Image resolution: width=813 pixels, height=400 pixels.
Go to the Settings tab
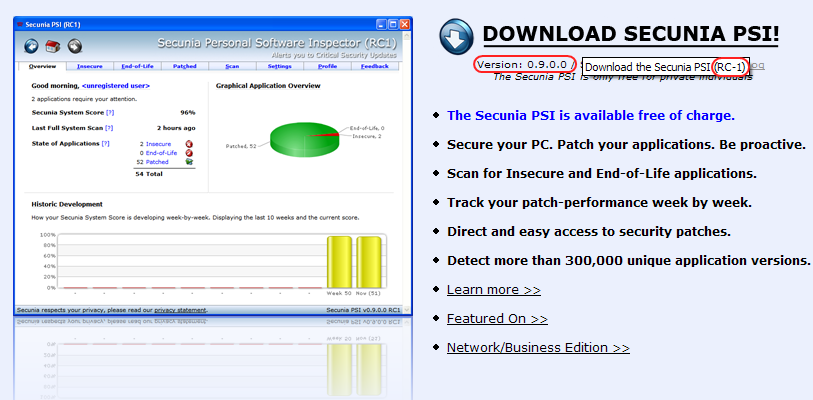click(x=279, y=66)
